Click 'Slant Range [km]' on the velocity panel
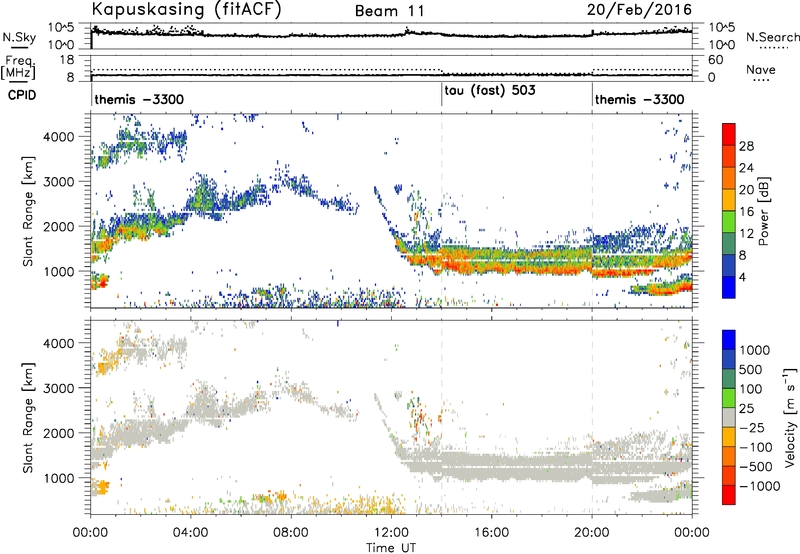Image resolution: width=800 pixels, height=554 pixels. [x=28, y=417]
